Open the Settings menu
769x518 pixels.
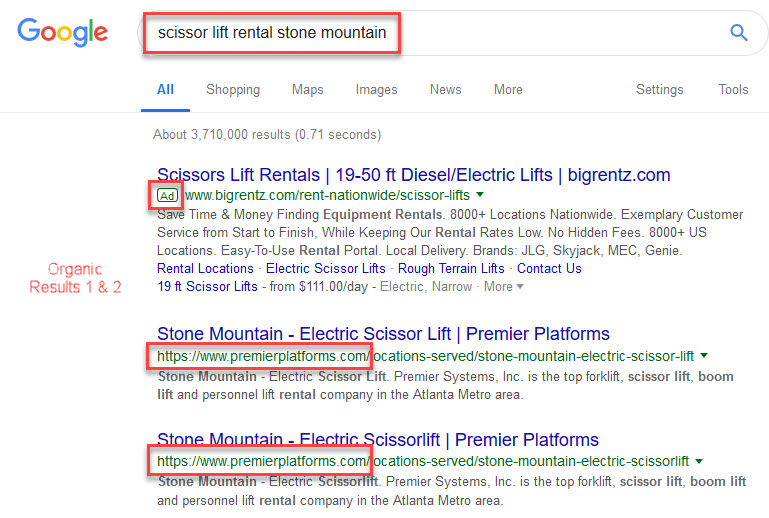[660, 90]
